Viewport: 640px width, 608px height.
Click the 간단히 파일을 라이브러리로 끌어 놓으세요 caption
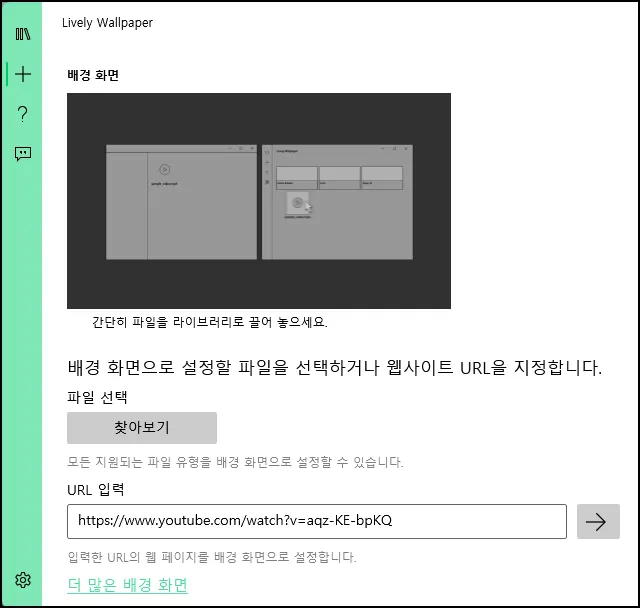(210, 322)
